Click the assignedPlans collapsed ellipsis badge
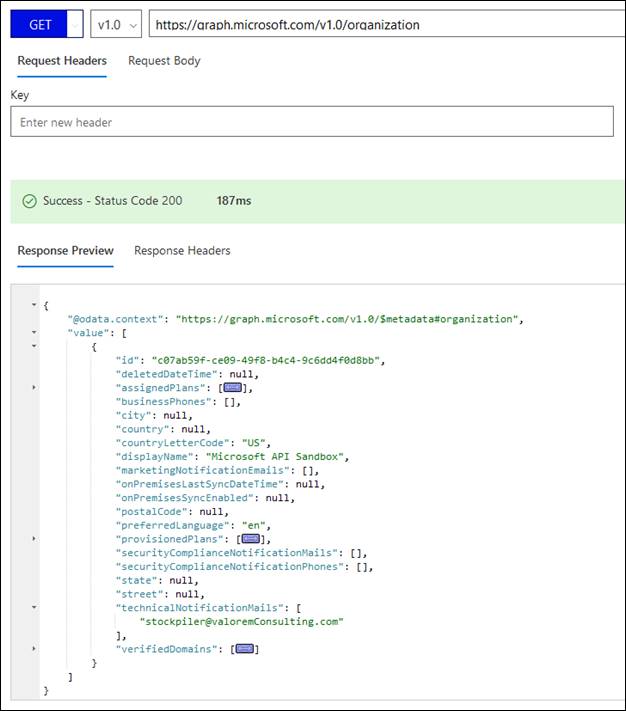The image size is (626, 711). point(232,388)
